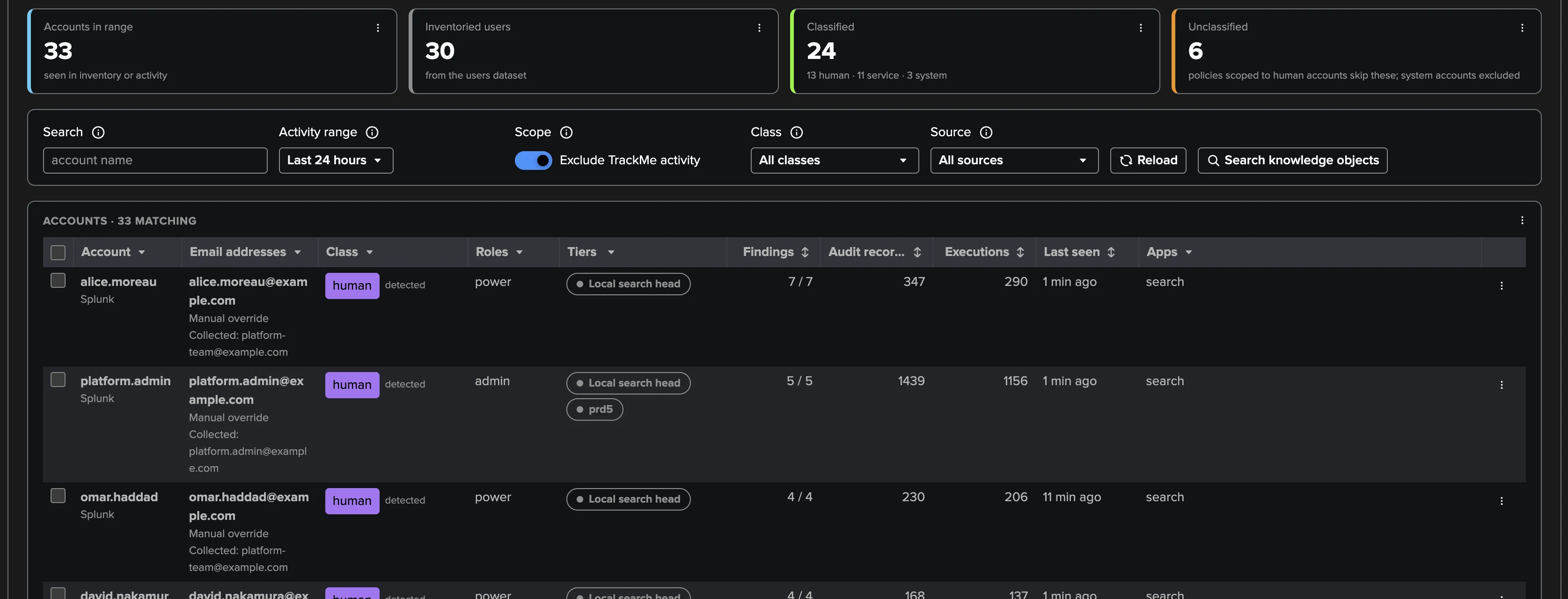The height and width of the screenshot is (599, 1568).
Task: Open the Email addresses column dropdown
Action: [297, 253]
